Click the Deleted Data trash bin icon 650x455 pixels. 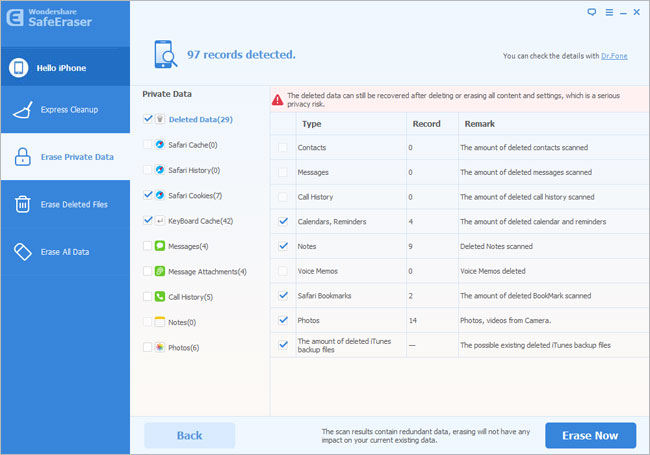160,119
